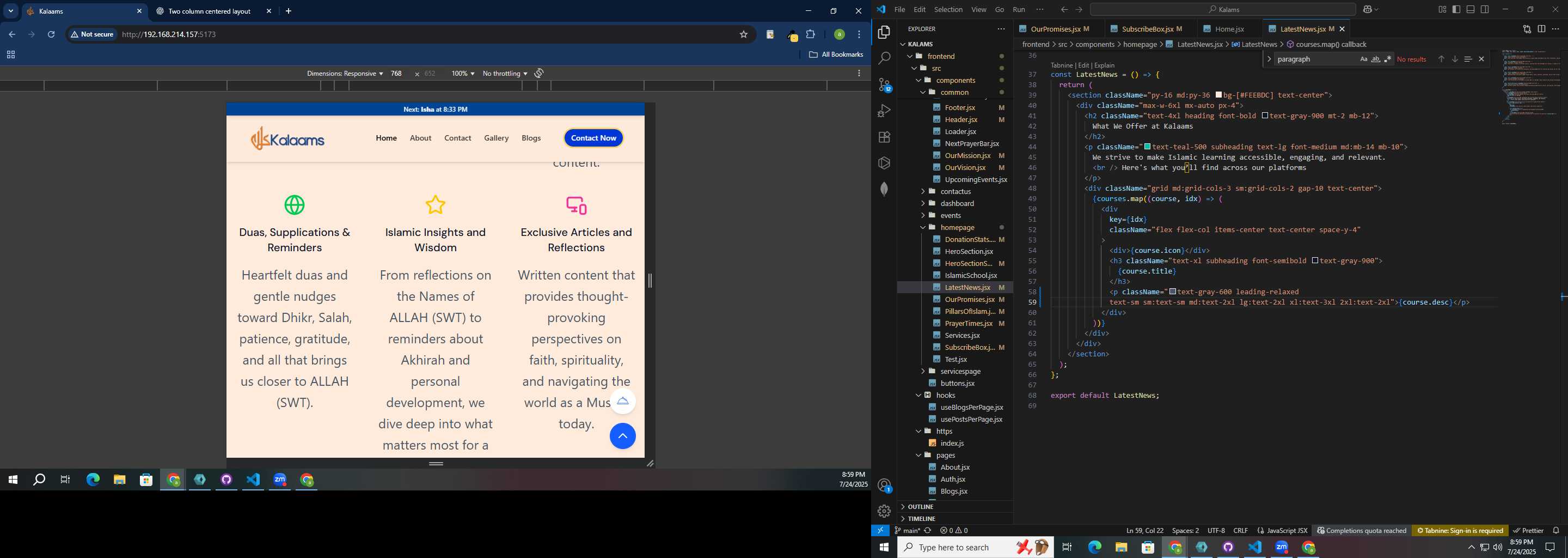Open the main git branch in status bar
Screen dimensions: 1568x558
point(908,531)
